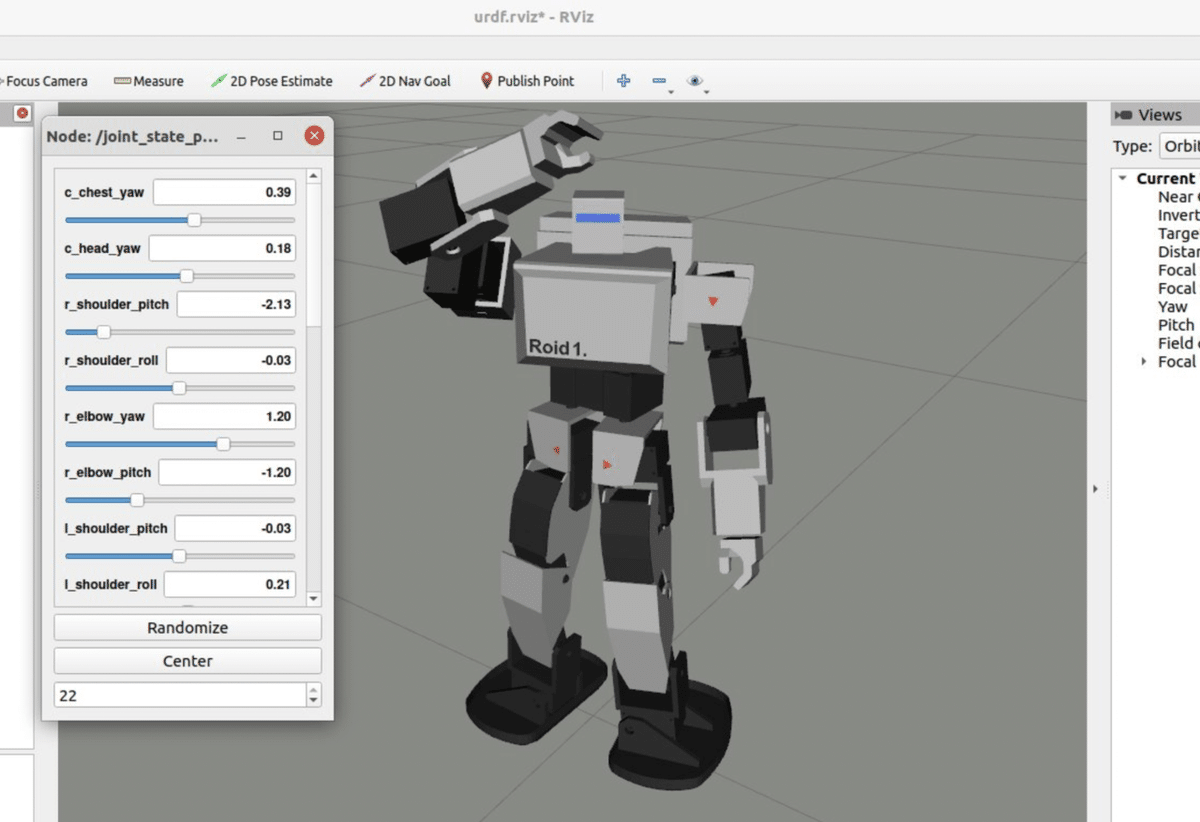Open the view Type dropdown showing Orbit

[1180, 147]
